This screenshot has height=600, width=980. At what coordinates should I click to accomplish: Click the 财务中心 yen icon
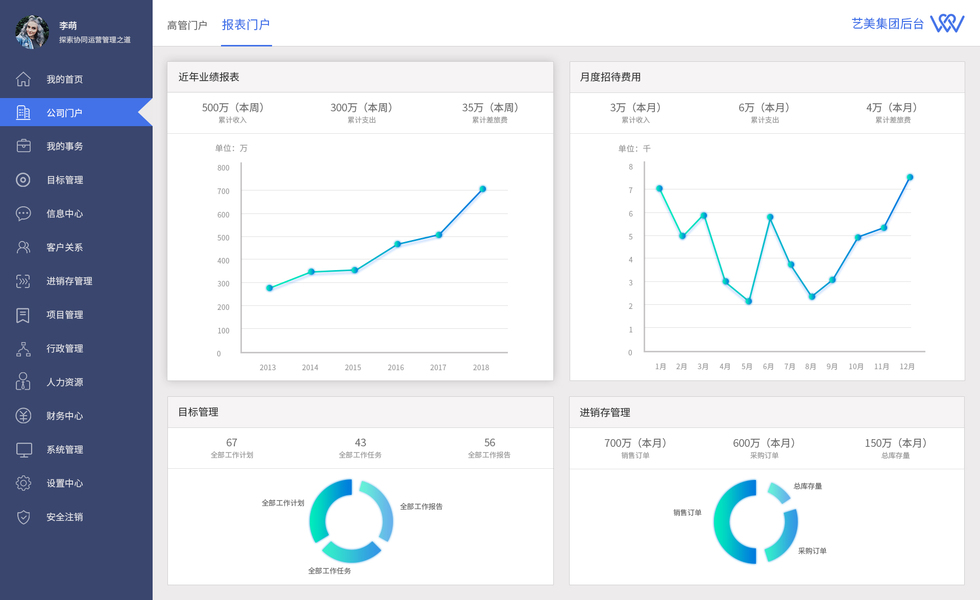(x=23, y=416)
